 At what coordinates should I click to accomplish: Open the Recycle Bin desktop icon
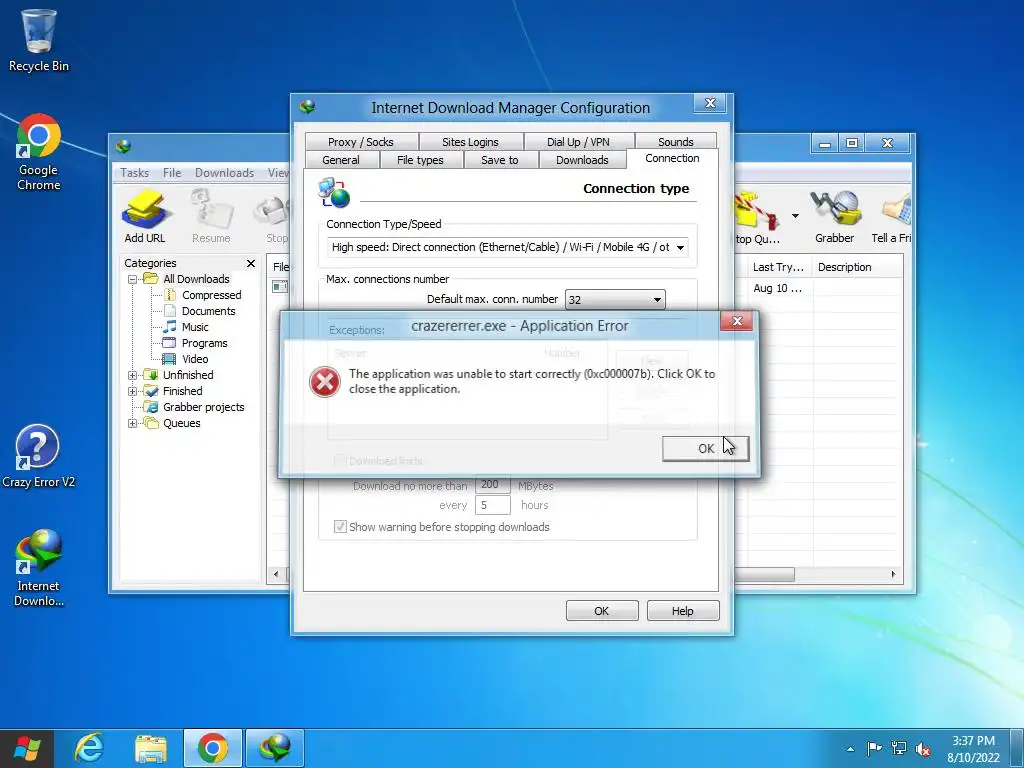click(39, 40)
